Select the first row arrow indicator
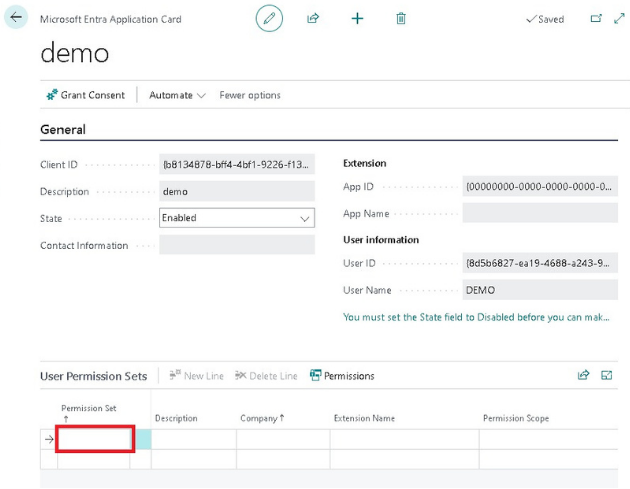This screenshot has height=489, width=630. (49, 439)
